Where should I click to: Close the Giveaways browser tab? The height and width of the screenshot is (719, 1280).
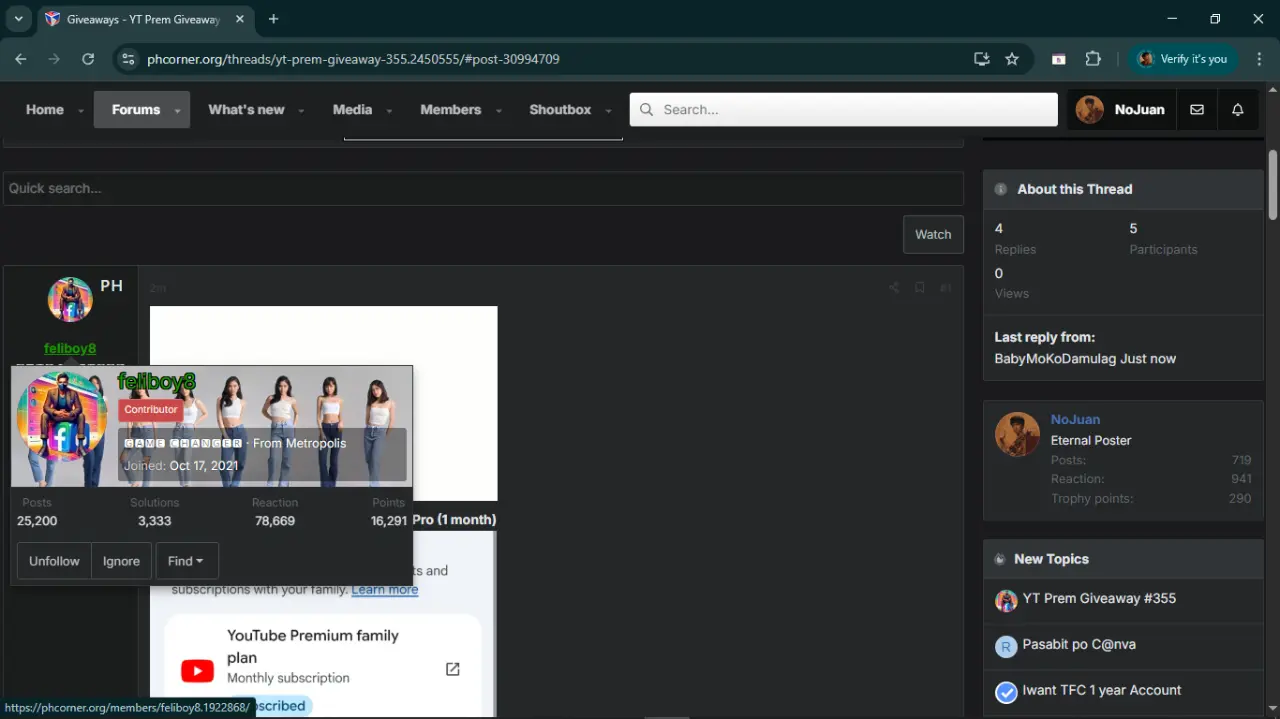tap(240, 19)
